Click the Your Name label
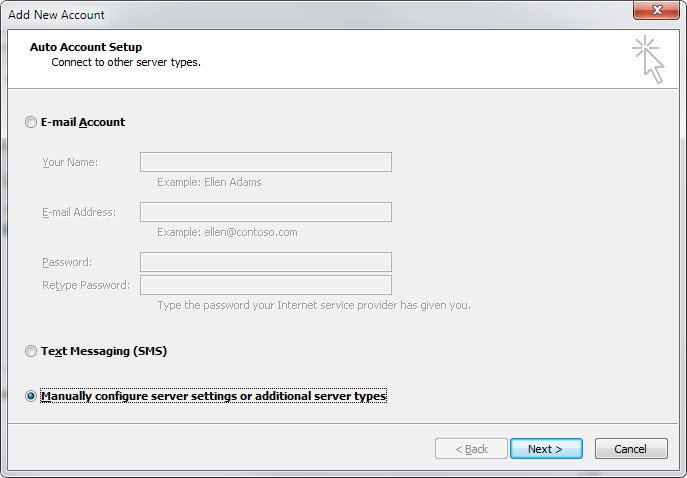The height and width of the screenshot is (478, 687). point(70,162)
